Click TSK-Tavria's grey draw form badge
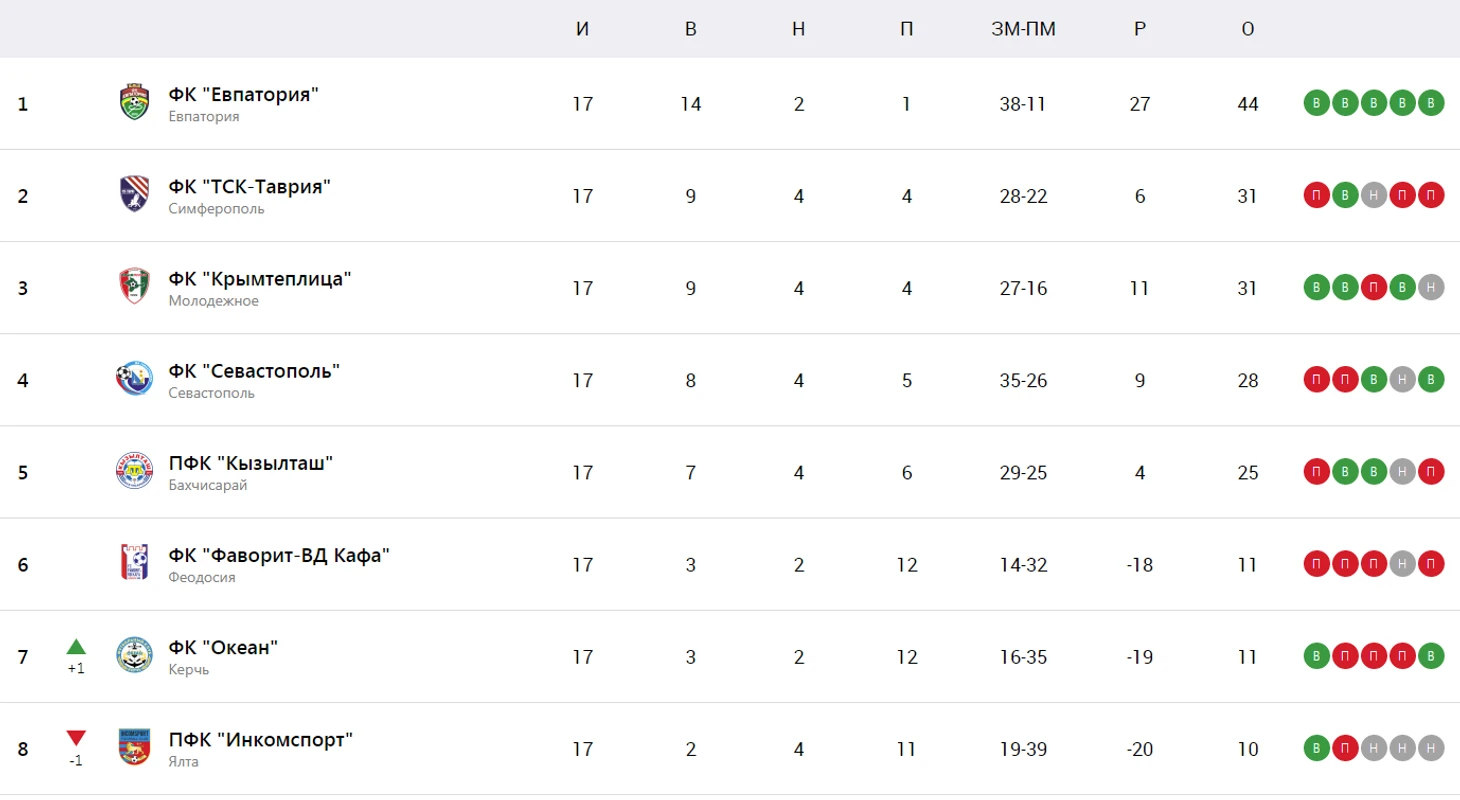The height and width of the screenshot is (800, 1460). [1374, 196]
